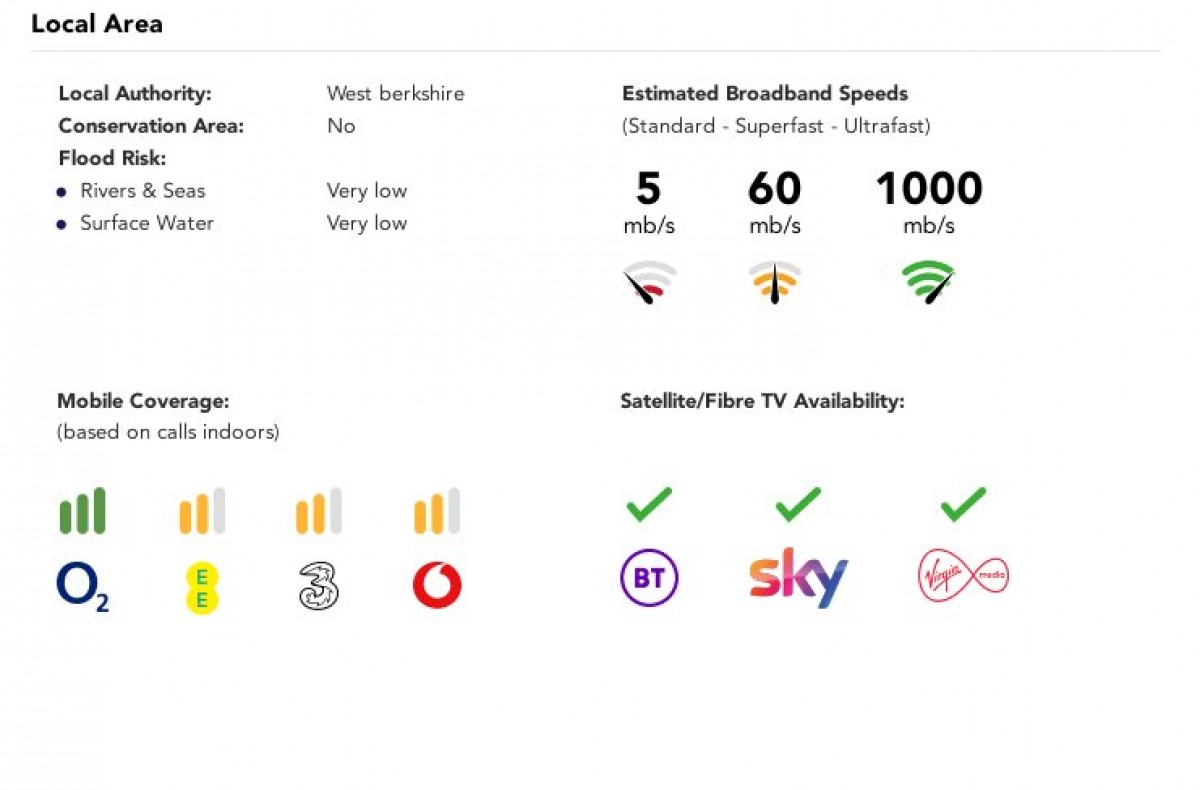Click the Rivers & Seas flood risk item

pyautogui.click(x=142, y=191)
